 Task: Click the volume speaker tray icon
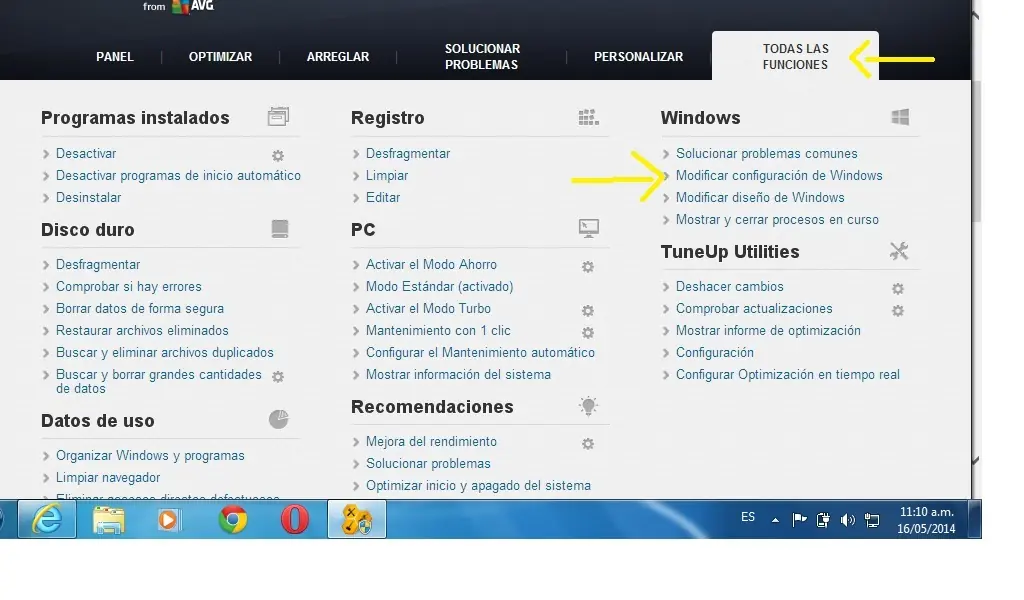coord(848,520)
